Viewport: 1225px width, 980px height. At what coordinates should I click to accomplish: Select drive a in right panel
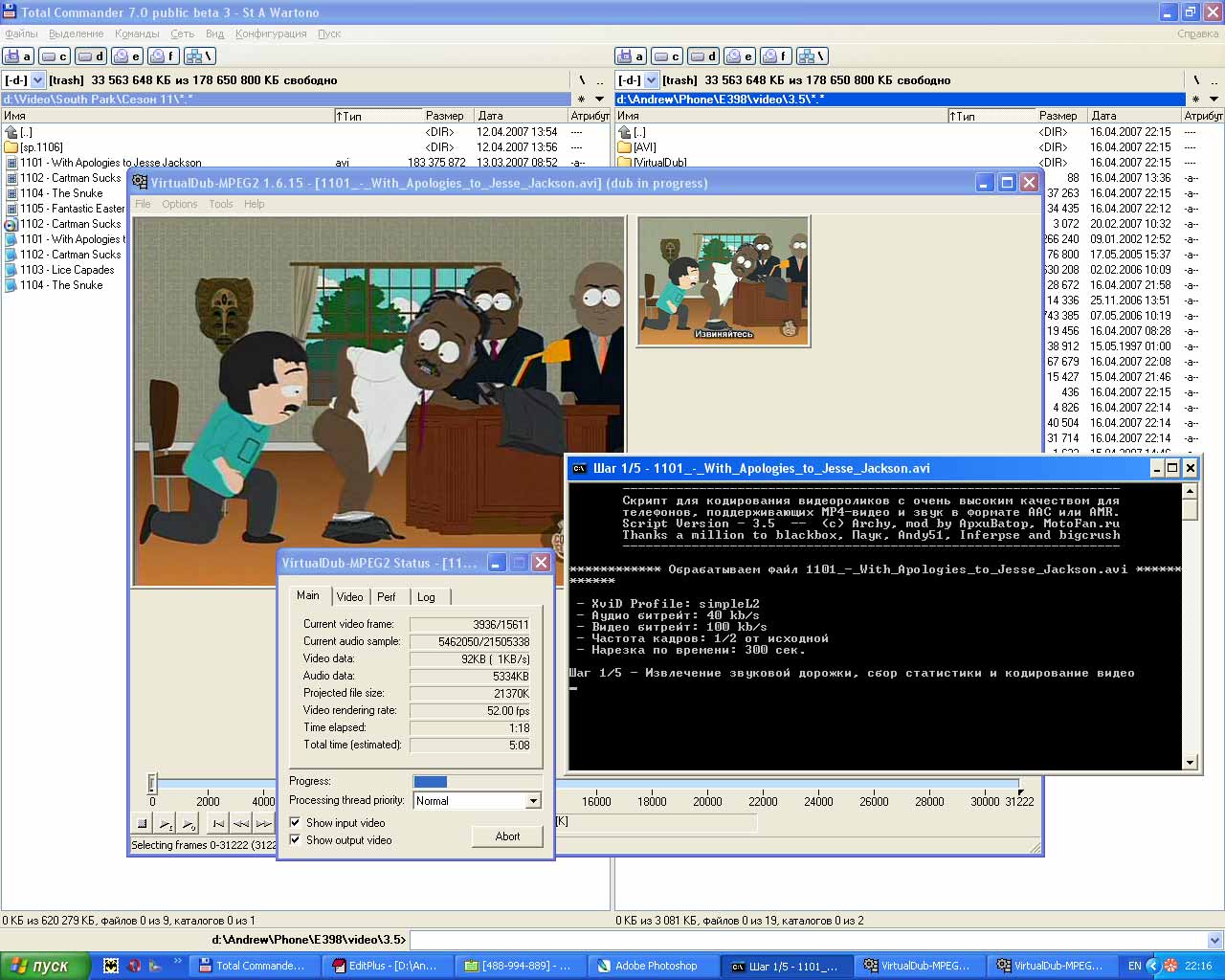(x=631, y=56)
